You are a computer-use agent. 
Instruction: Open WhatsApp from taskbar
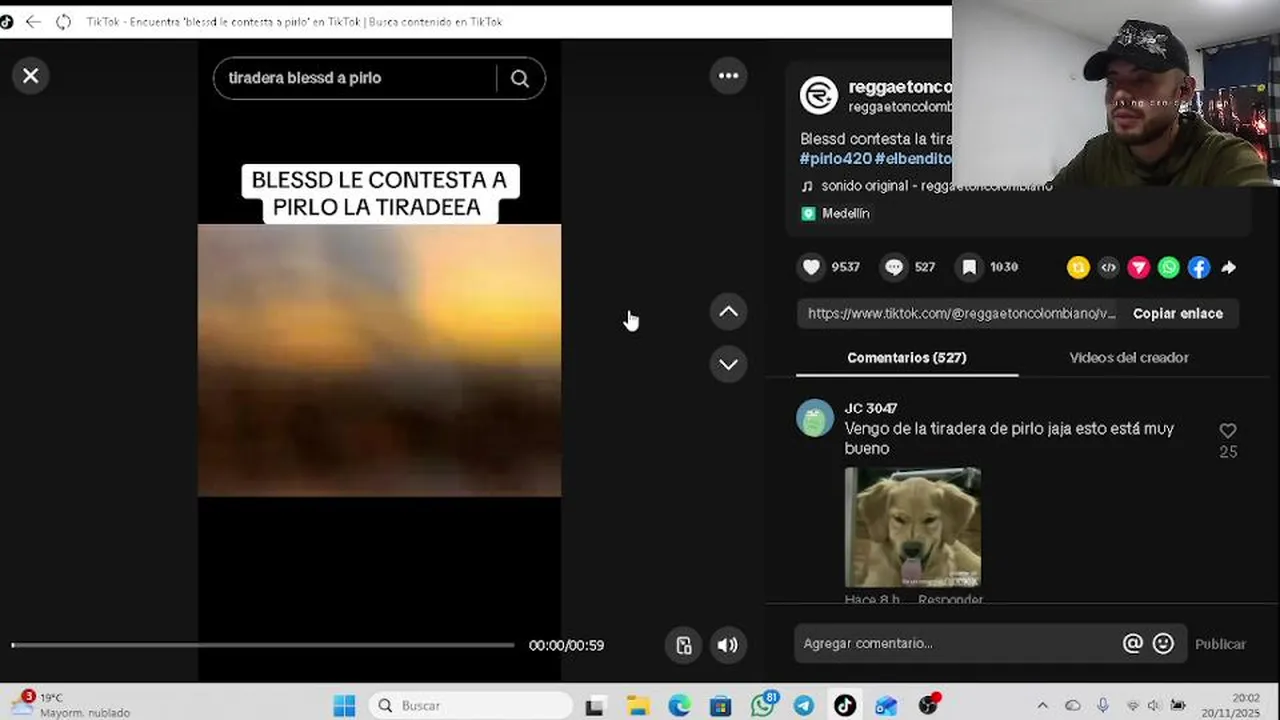(x=763, y=705)
